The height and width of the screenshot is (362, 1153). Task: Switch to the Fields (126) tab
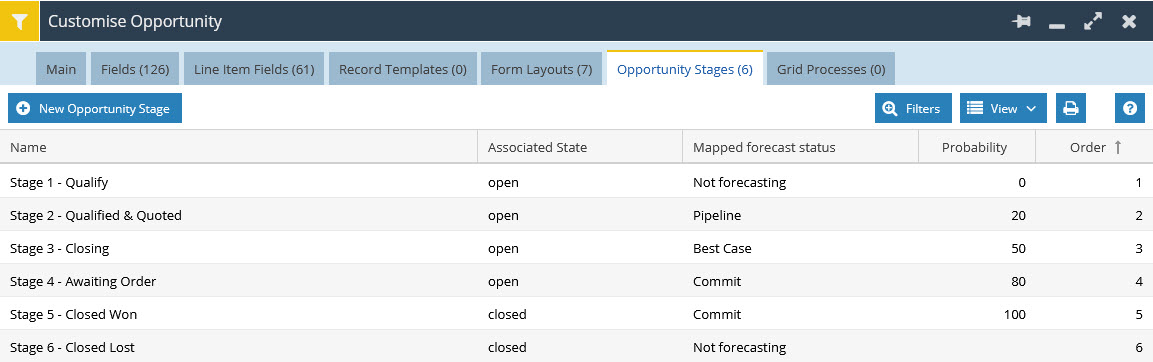tap(135, 69)
